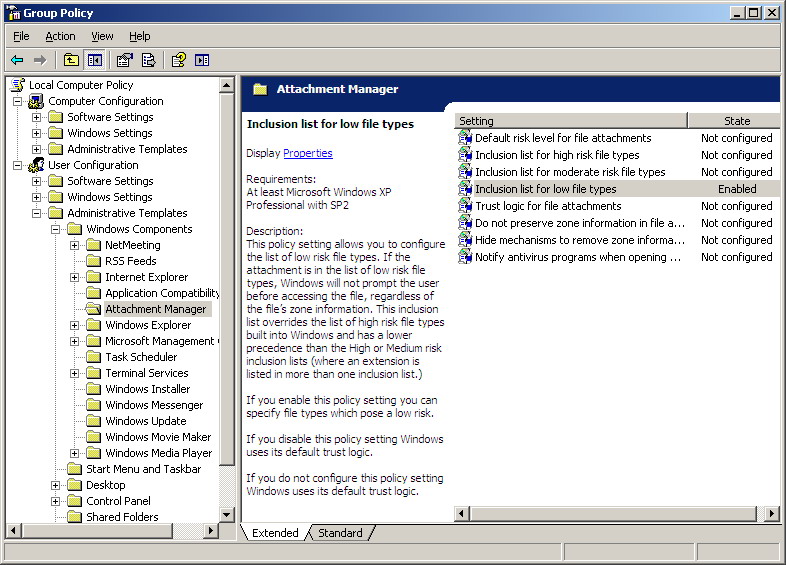Image resolution: width=786 pixels, height=565 pixels.
Task: Open the Properties link in description
Action: [308, 153]
